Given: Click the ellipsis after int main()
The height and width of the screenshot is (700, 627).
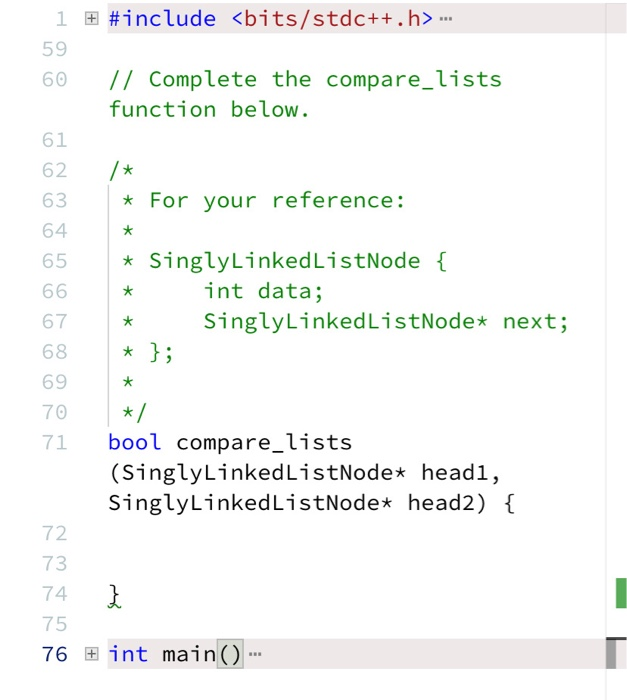Looking at the screenshot, I should (x=255, y=654).
